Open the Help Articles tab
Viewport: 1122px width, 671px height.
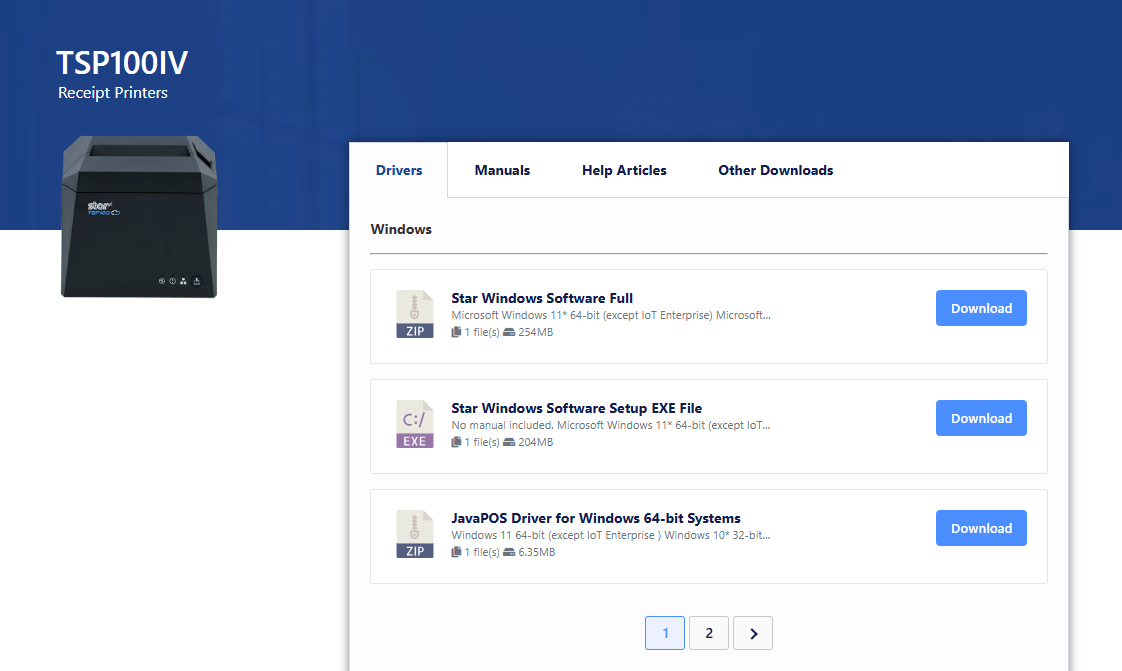[x=624, y=170]
